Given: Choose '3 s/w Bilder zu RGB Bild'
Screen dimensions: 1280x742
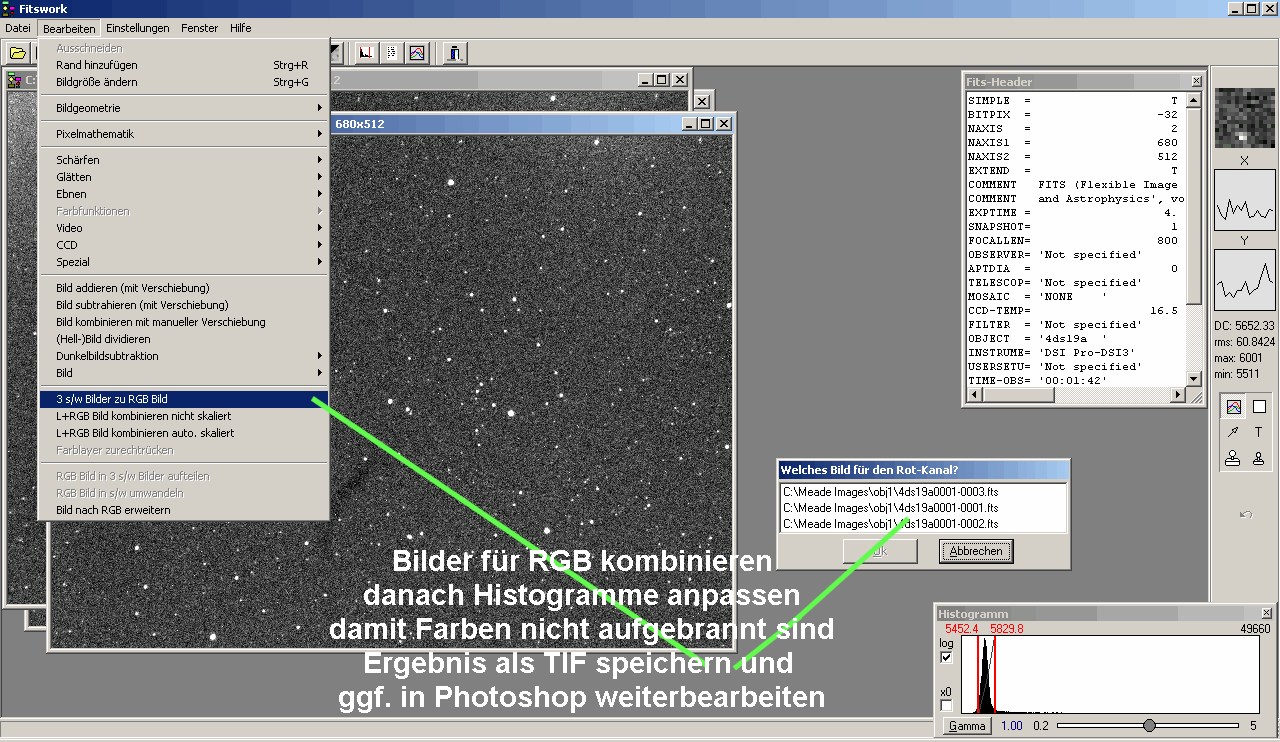Looking at the screenshot, I should (185, 399).
